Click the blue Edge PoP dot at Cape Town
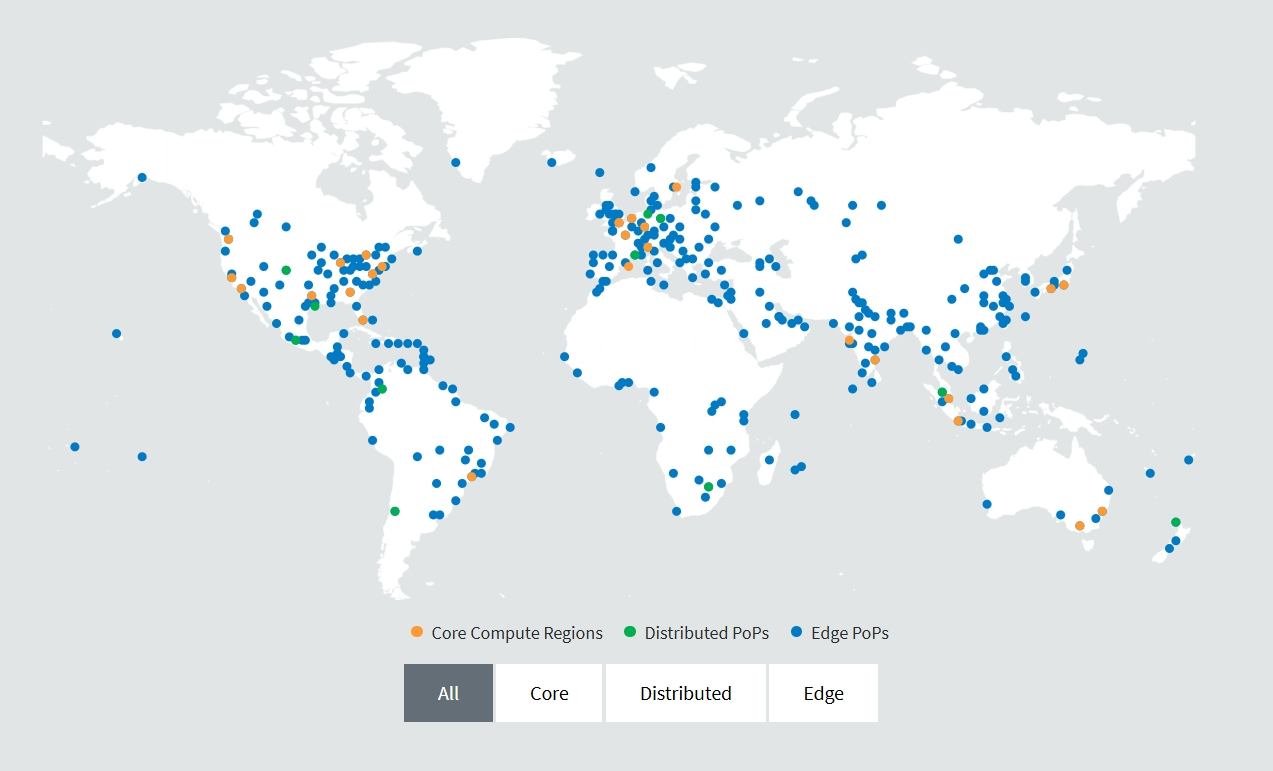 tap(676, 511)
